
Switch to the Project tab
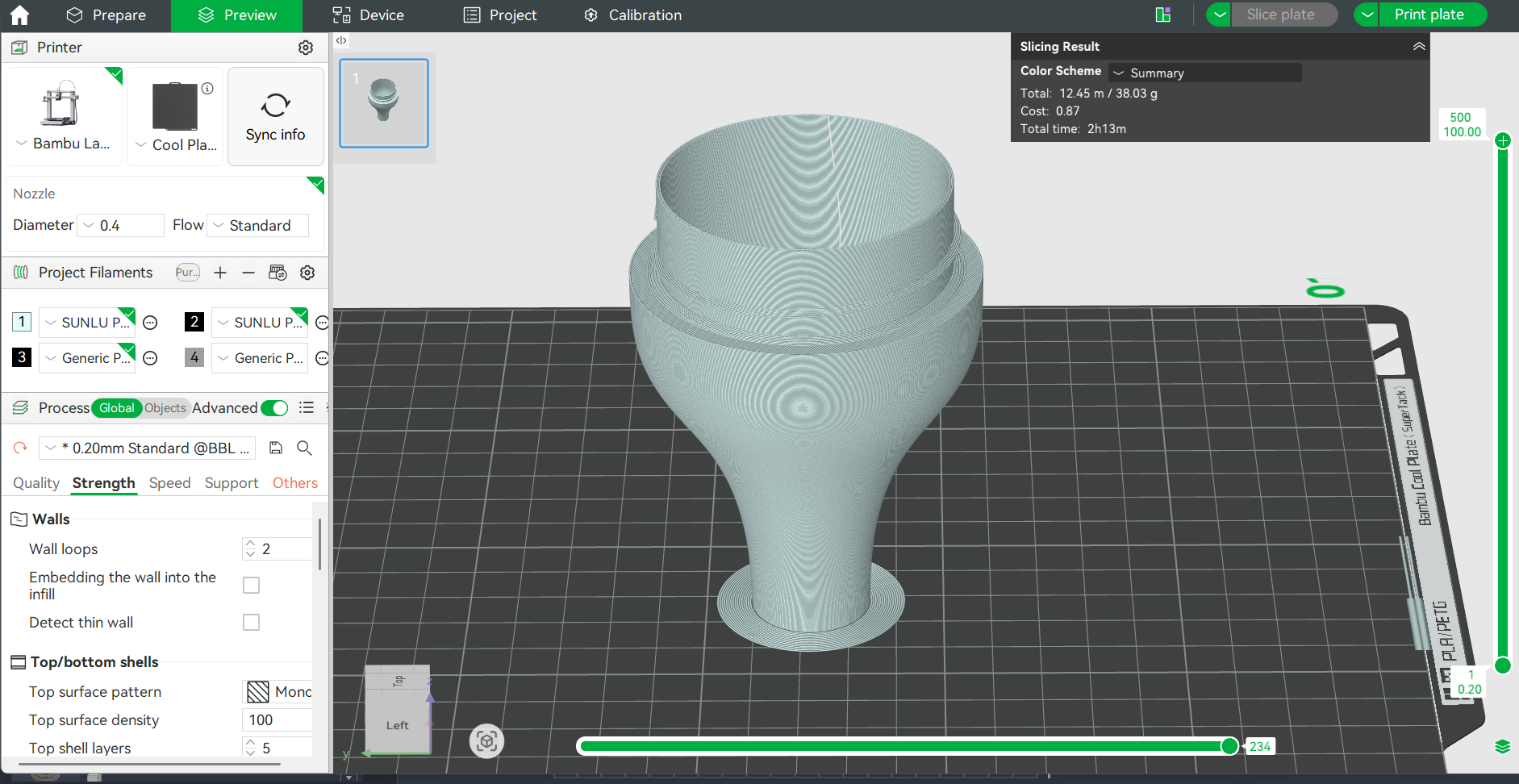click(x=500, y=15)
